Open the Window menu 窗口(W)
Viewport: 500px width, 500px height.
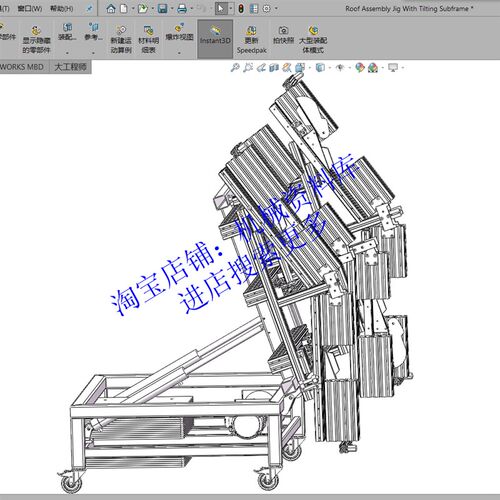[x=30, y=8]
